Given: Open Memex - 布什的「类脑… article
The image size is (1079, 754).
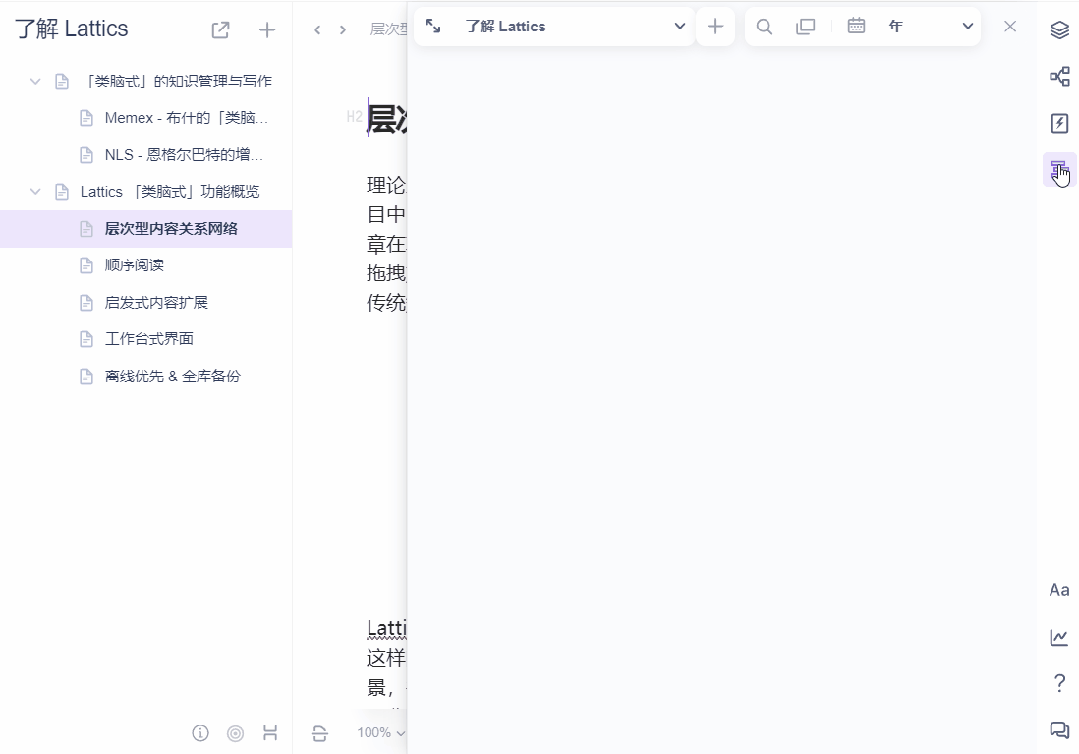Looking at the screenshot, I should click(186, 118).
